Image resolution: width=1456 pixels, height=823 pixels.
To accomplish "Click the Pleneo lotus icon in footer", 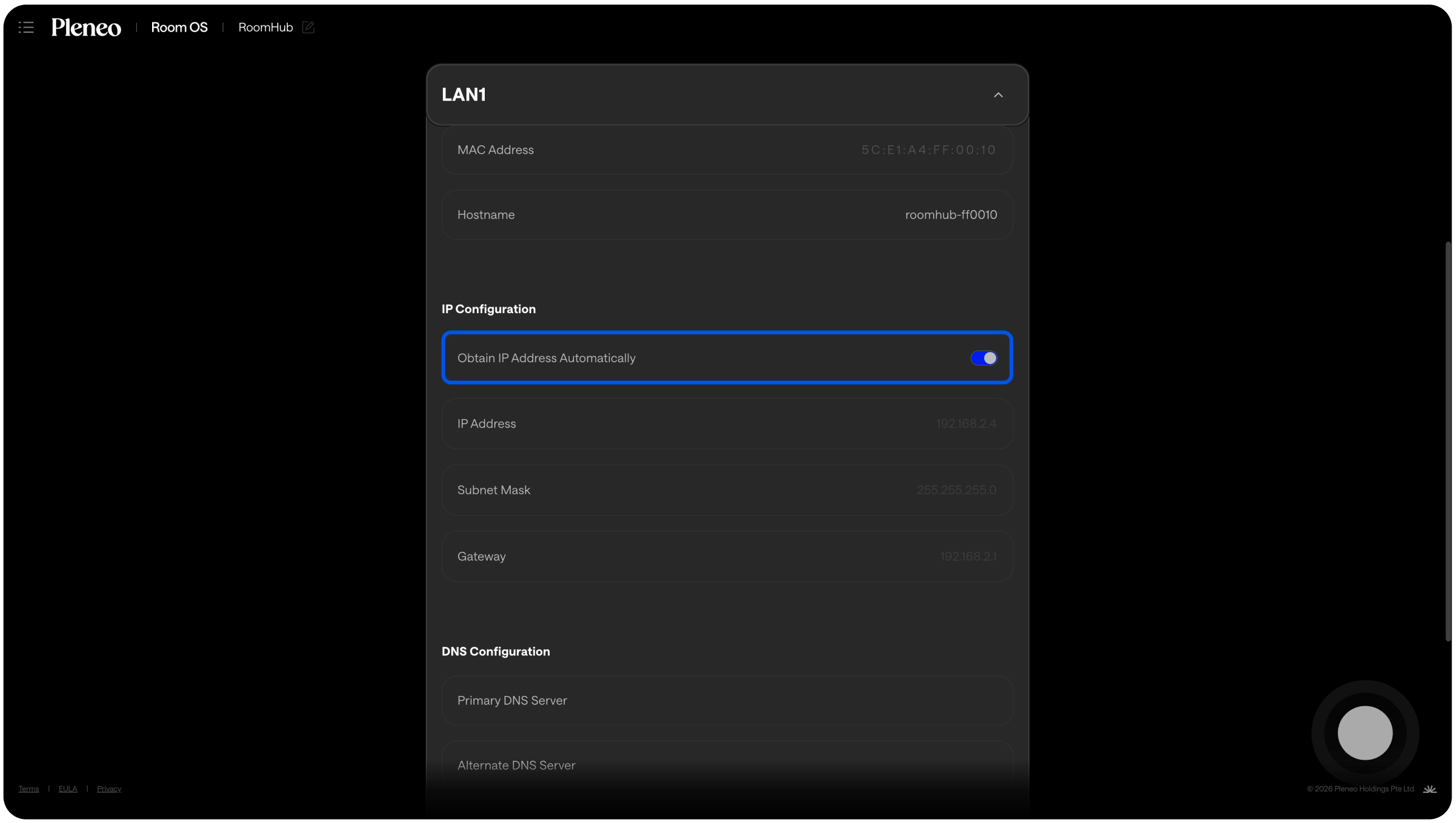I will pyautogui.click(x=1429, y=789).
